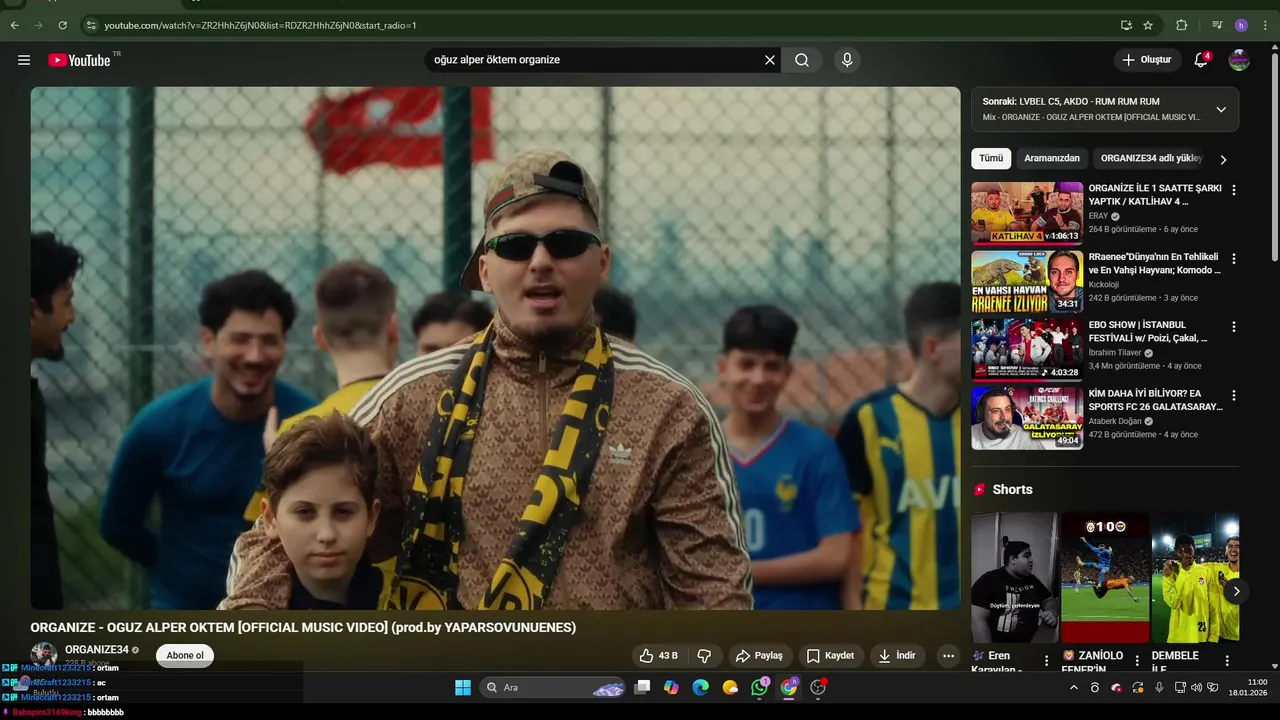
Task: Open the browser media controls icon
Action: tap(1217, 25)
